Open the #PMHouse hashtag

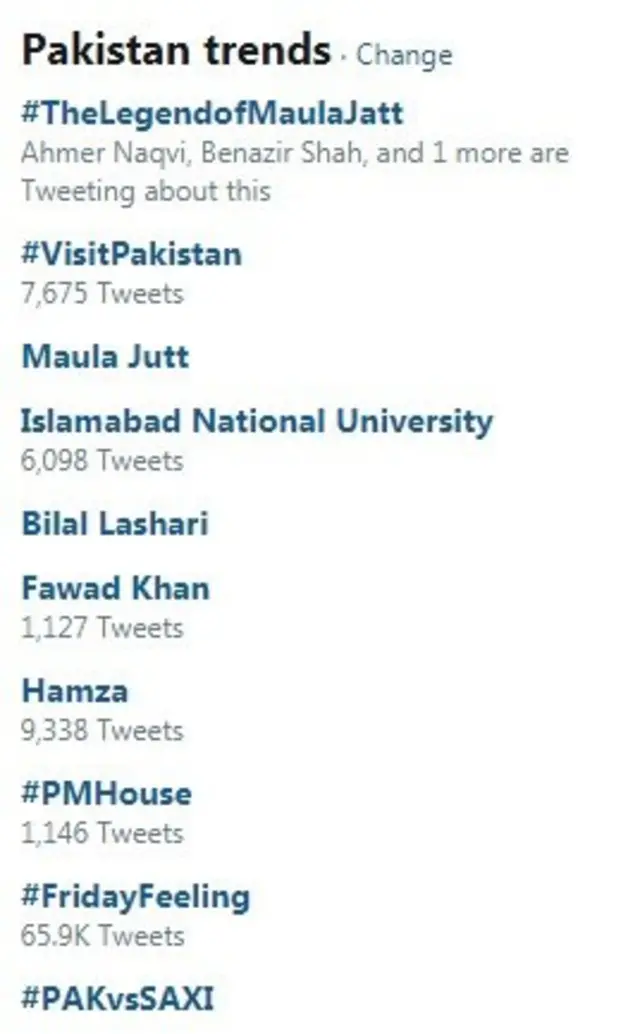click(x=106, y=793)
